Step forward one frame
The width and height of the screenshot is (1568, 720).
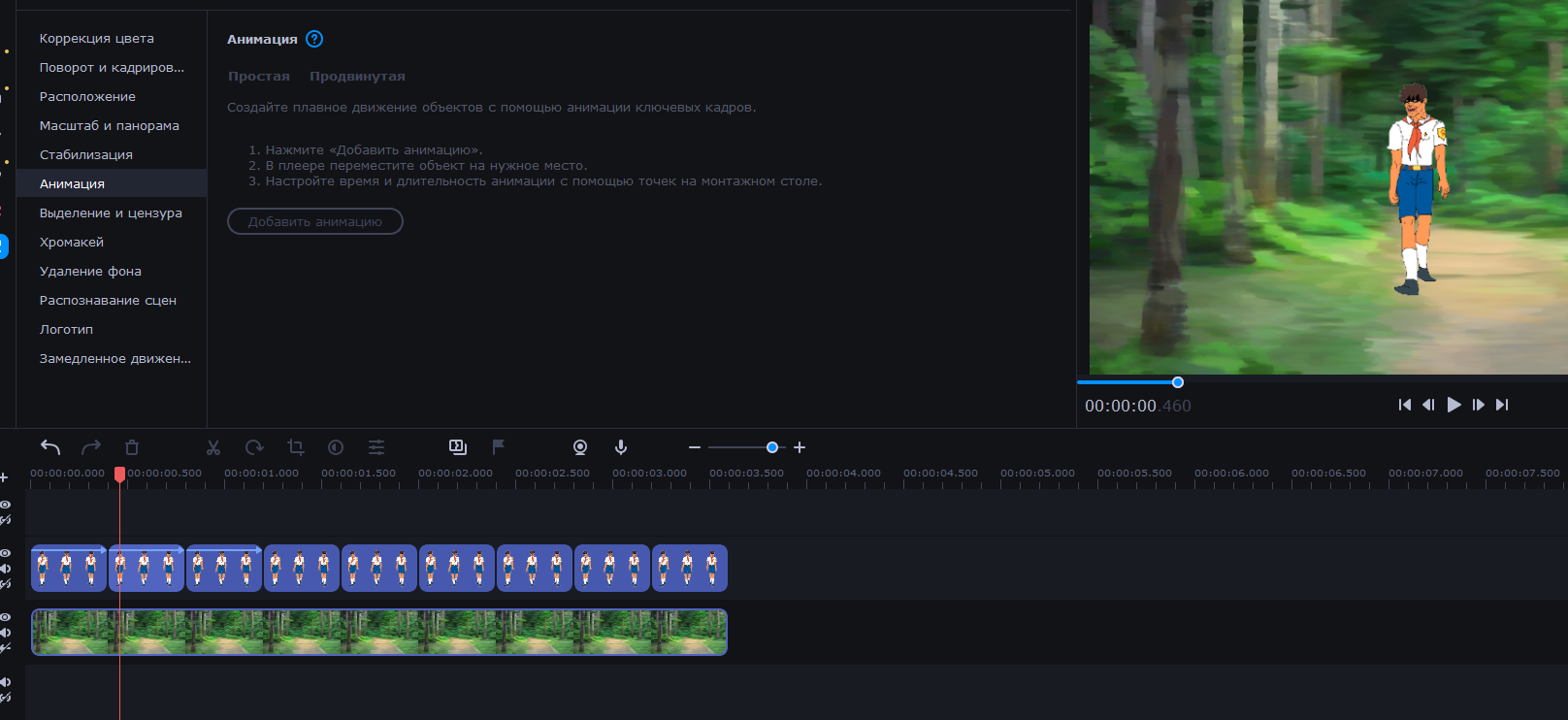tap(1478, 405)
